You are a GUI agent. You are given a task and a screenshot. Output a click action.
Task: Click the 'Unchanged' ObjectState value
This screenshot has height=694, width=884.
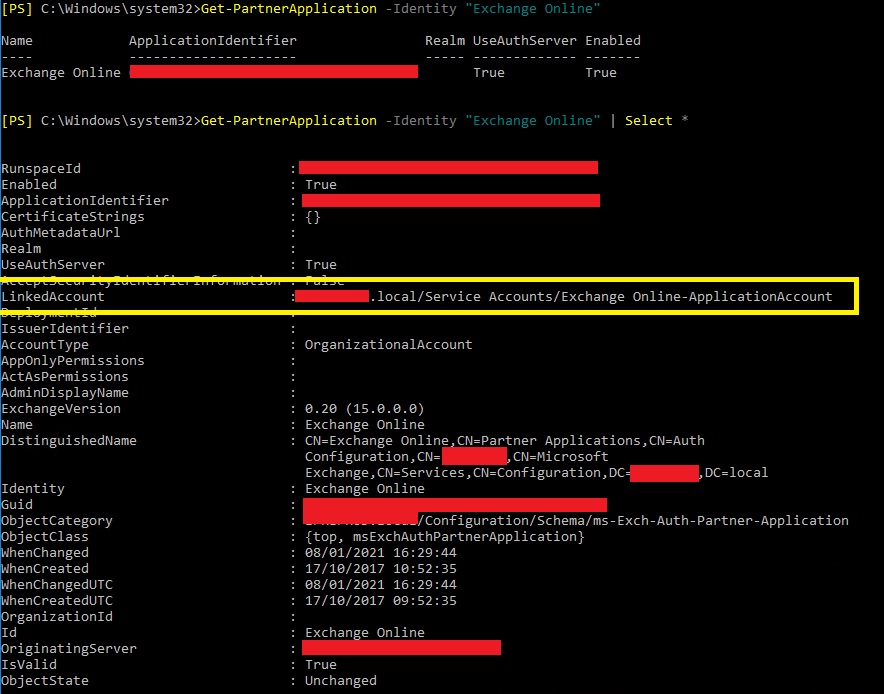pyautogui.click(x=341, y=680)
